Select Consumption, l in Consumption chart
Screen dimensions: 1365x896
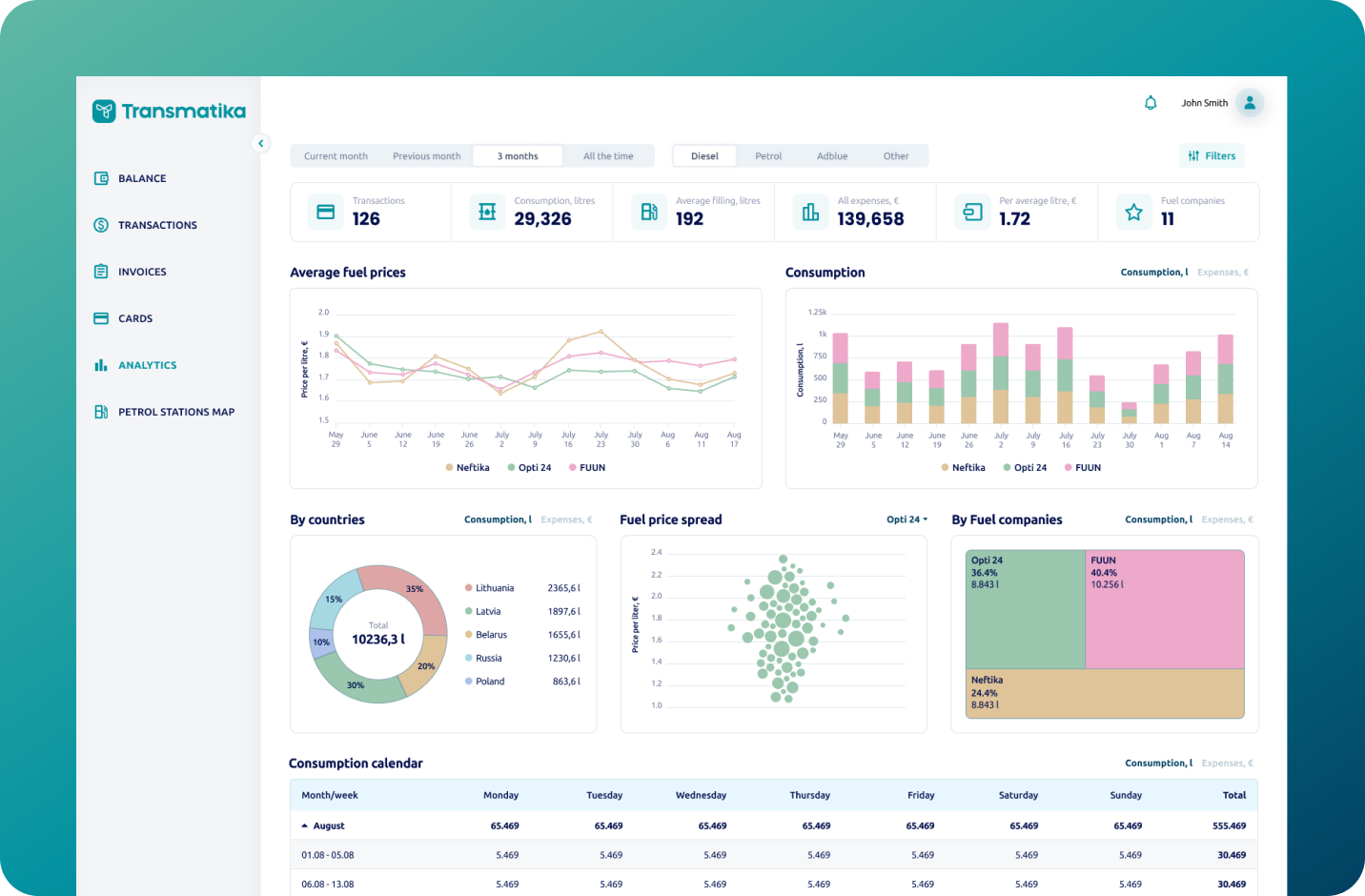point(1154,273)
